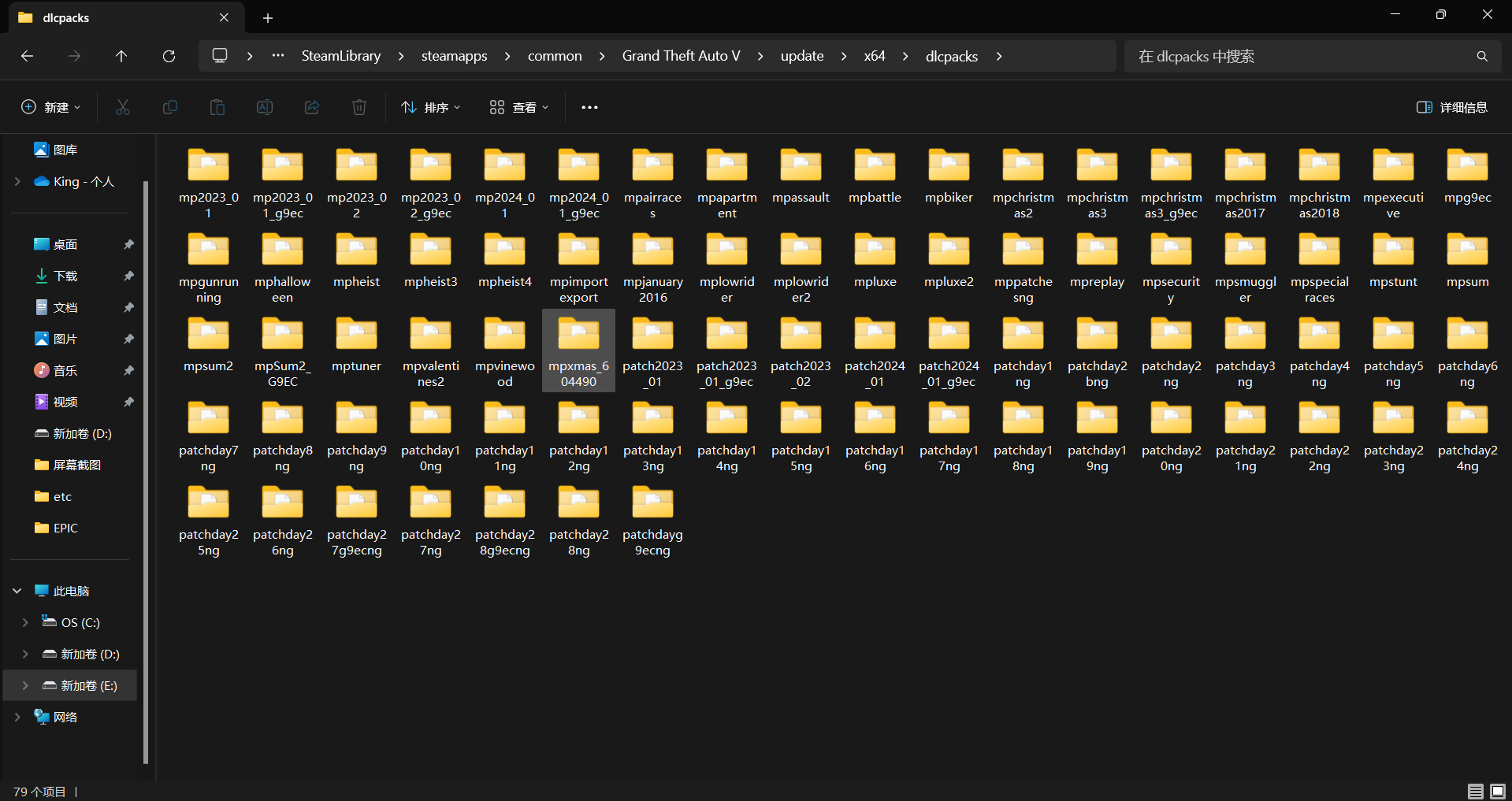Click the Share icon in toolbar

click(x=312, y=107)
